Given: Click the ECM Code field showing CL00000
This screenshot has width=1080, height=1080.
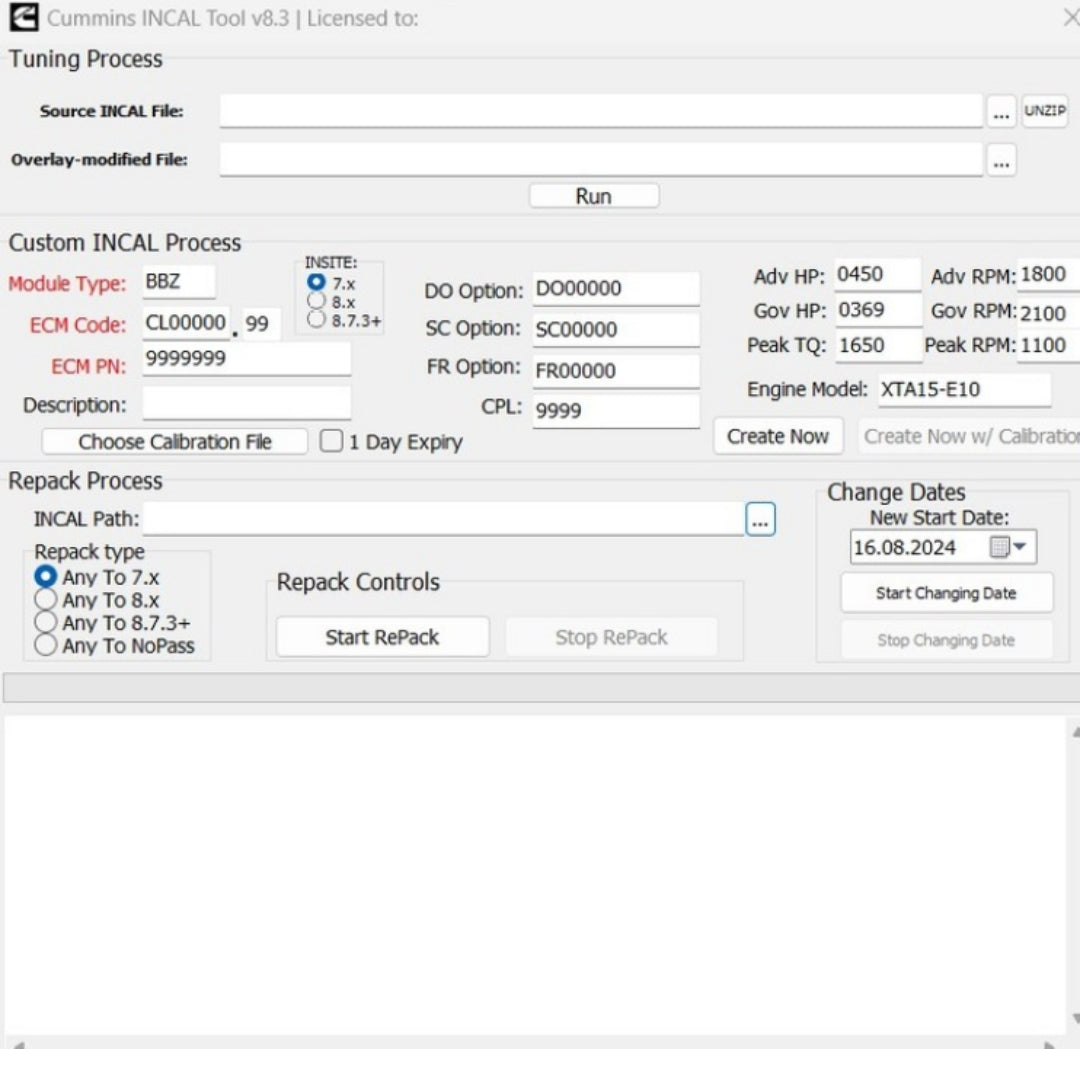Looking at the screenshot, I should (x=186, y=323).
